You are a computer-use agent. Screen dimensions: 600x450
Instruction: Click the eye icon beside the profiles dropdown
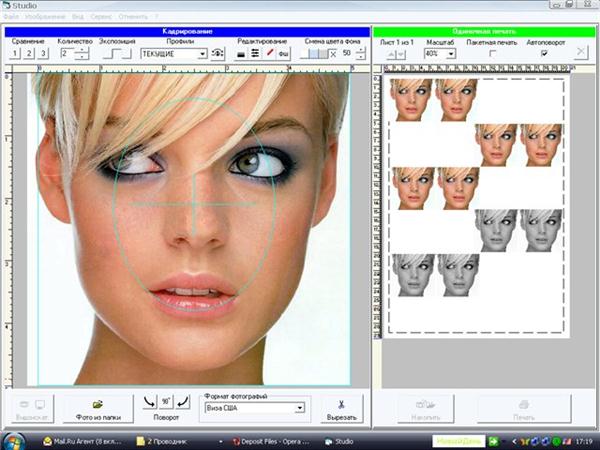[x=218, y=53]
